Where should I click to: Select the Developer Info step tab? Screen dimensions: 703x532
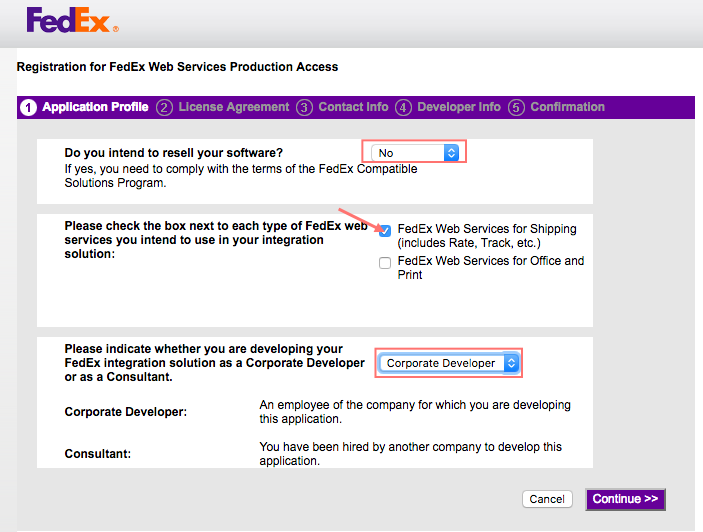coord(459,107)
